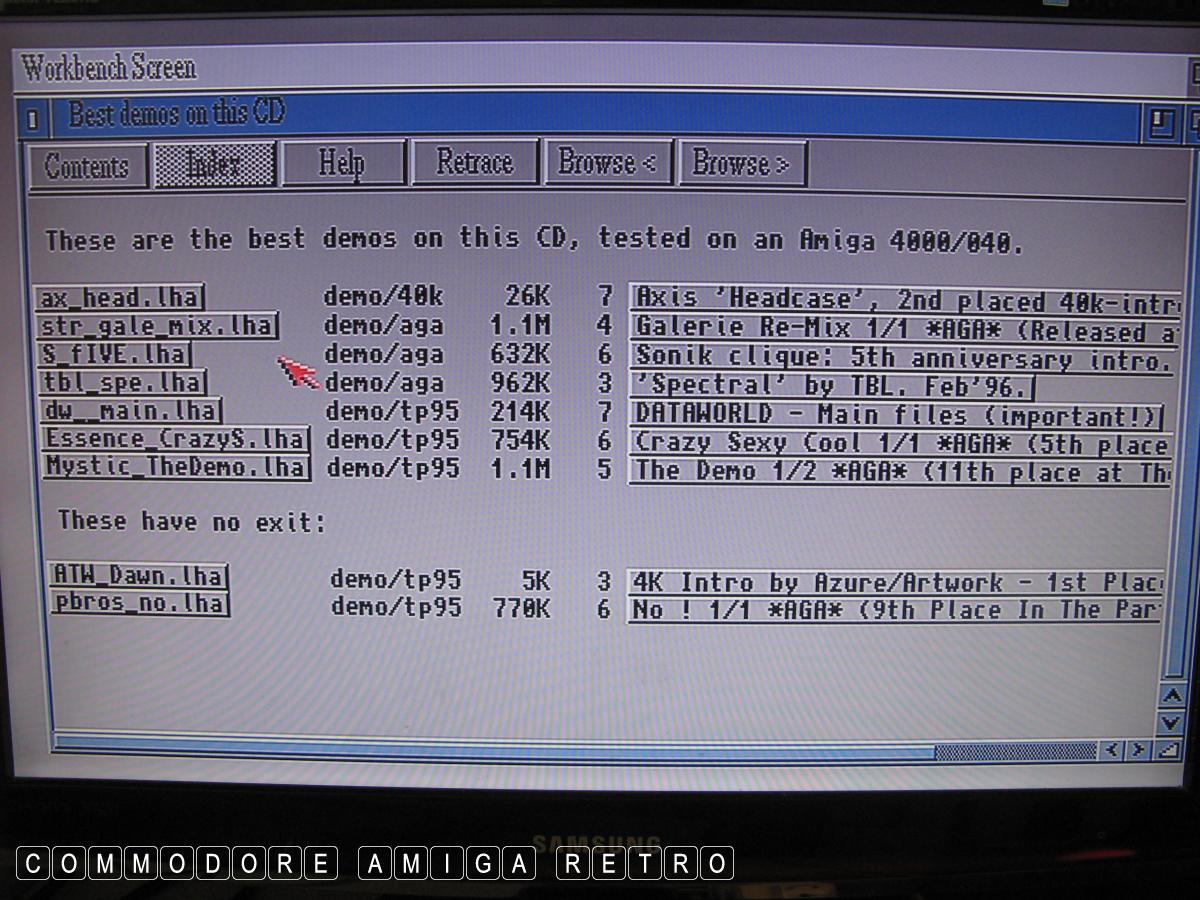This screenshot has height=900, width=1200.
Task: Open the Contents page
Action: (86, 166)
